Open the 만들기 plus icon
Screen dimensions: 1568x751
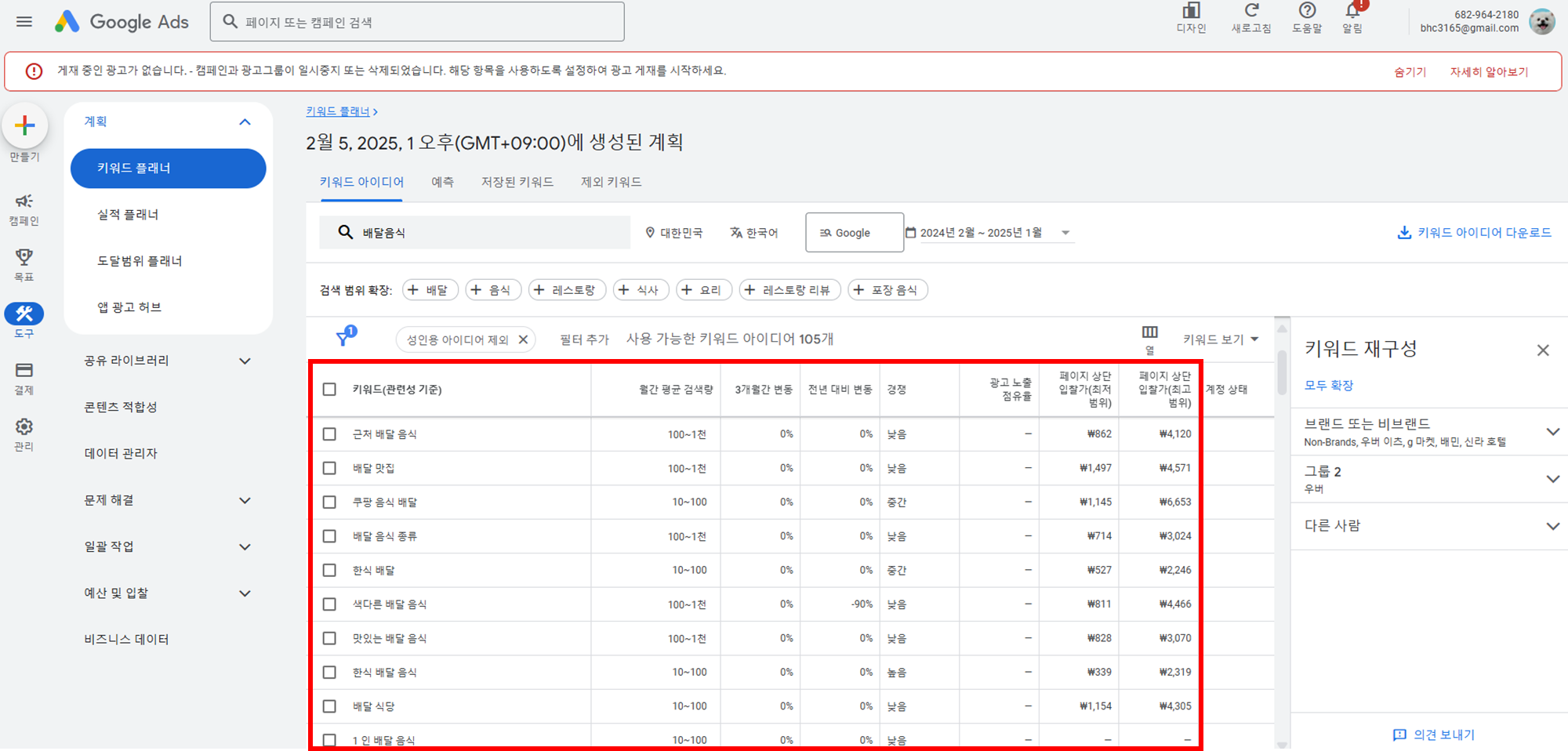[x=24, y=125]
